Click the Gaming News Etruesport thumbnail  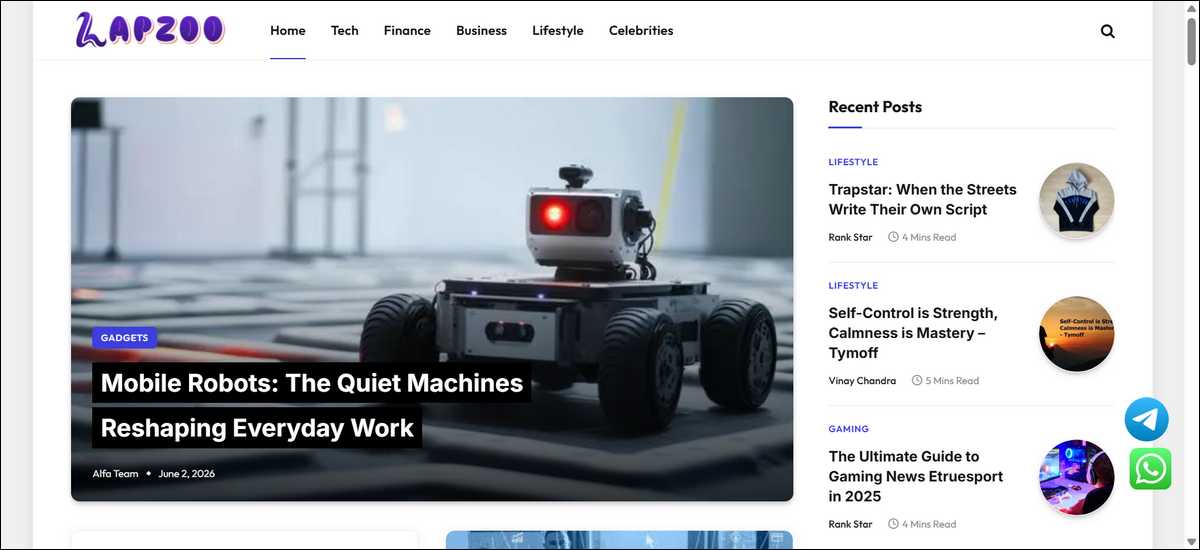pos(1076,477)
